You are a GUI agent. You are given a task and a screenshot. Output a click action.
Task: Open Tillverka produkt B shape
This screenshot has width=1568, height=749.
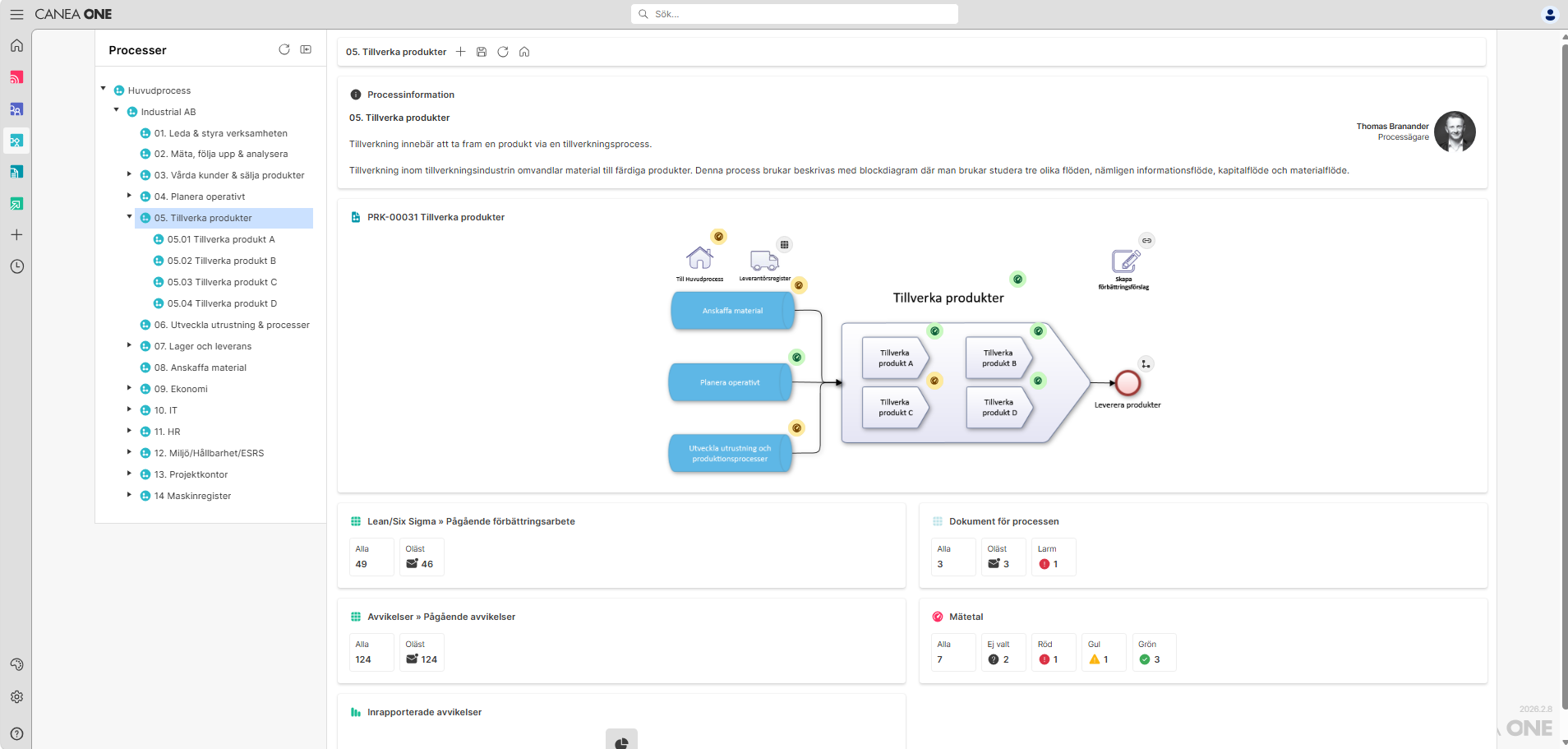click(998, 358)
